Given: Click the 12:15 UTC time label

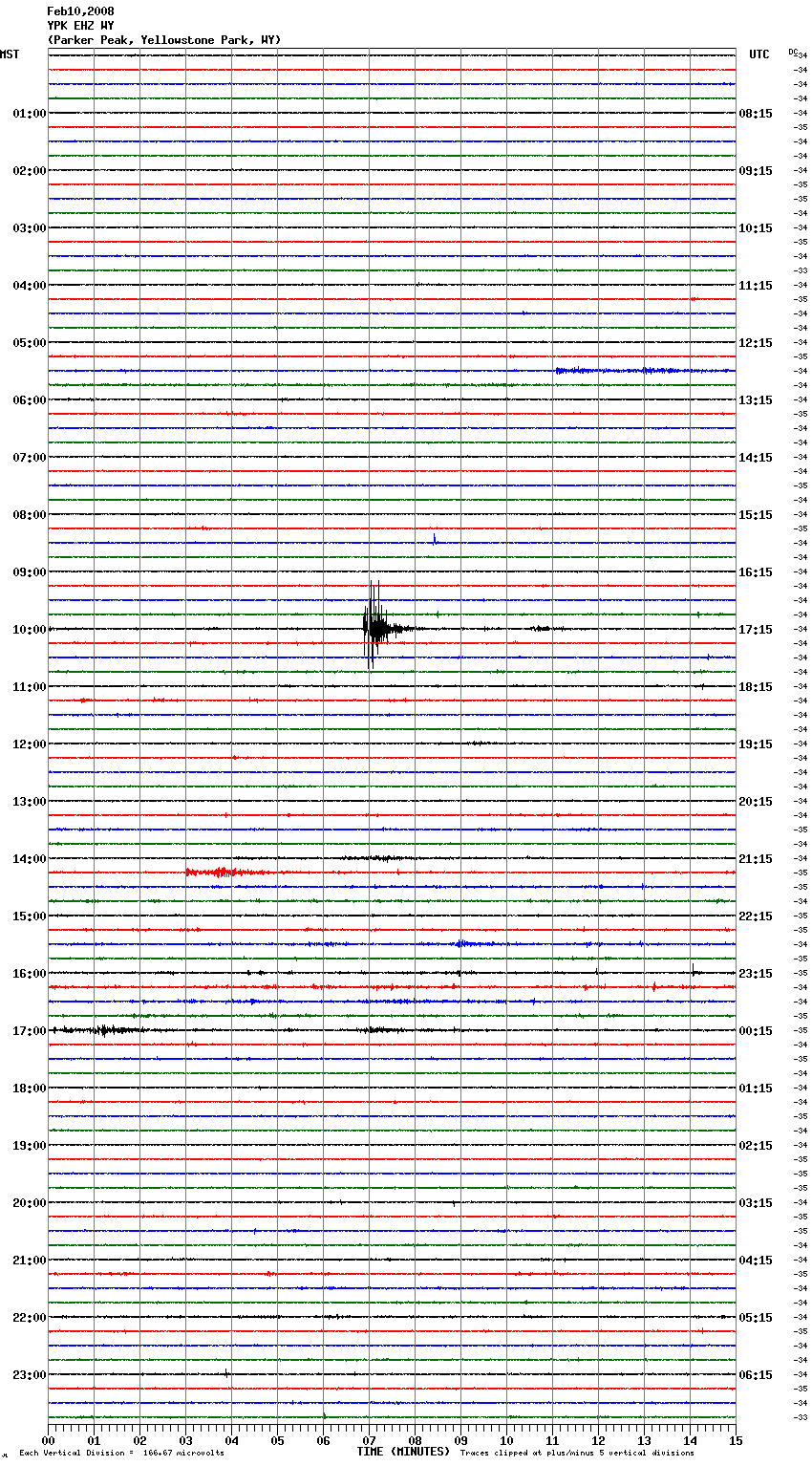Looking at the screenshot, I should pyautogui.click(x=756, y=342).
